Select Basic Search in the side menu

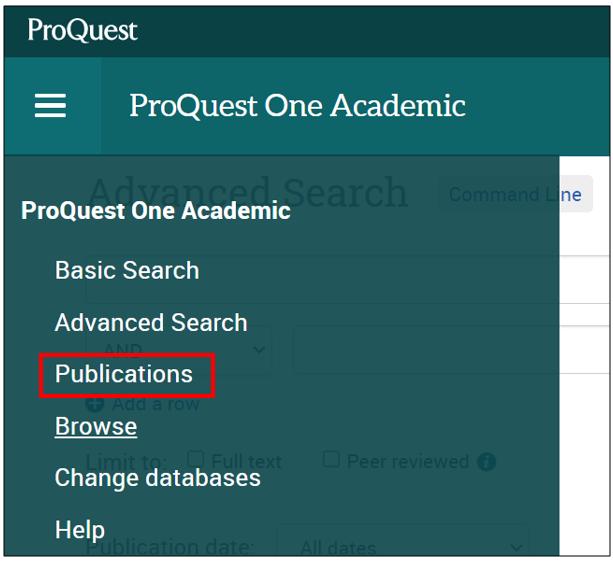(127, 270)
